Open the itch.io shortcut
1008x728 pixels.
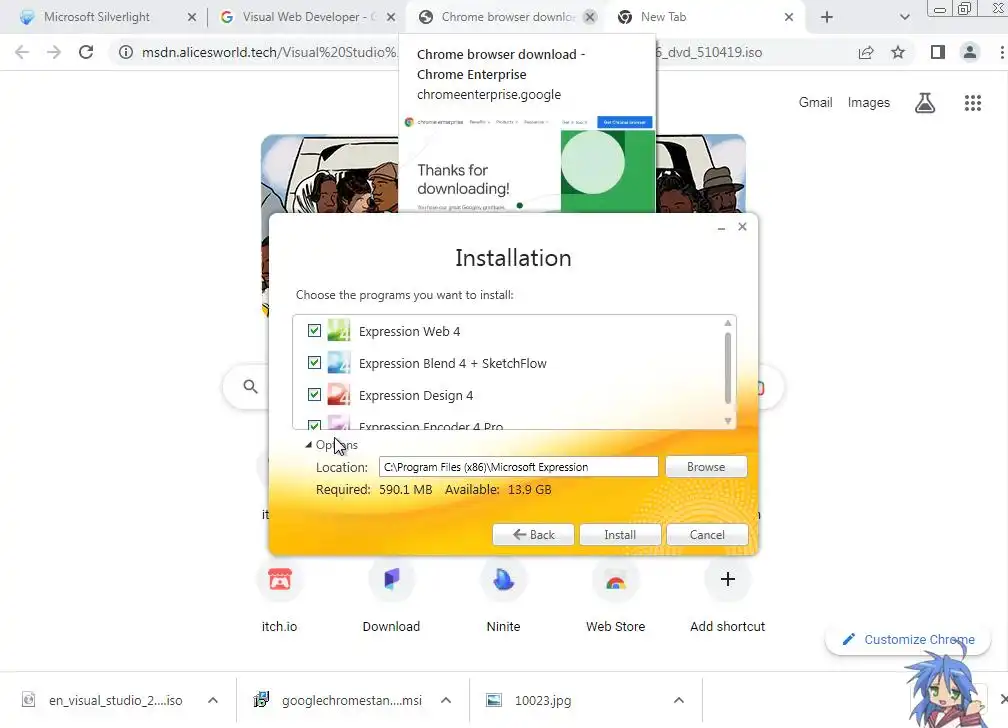click(x=280, y=595)
